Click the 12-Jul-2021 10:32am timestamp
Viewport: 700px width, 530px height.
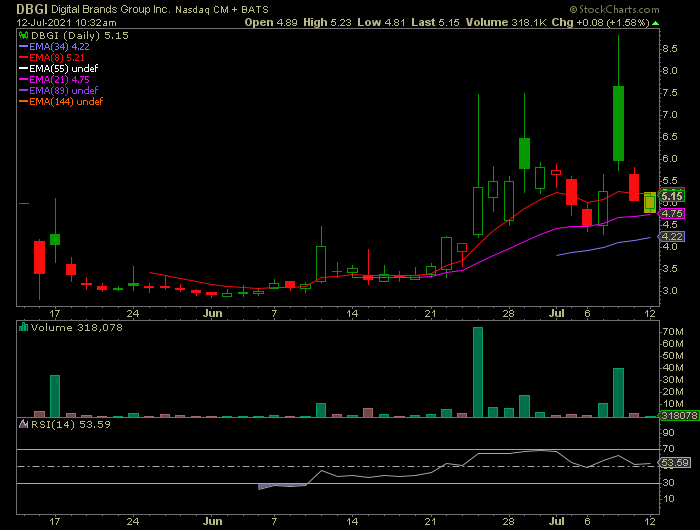point(67,22)
